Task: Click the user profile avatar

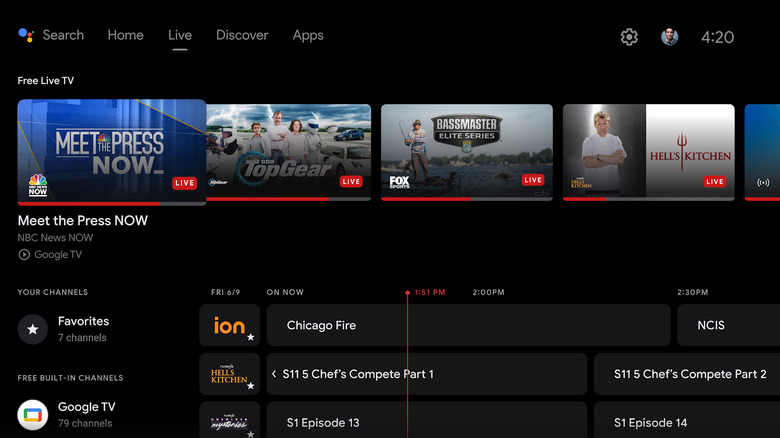Action: click(x=669, y=37)
